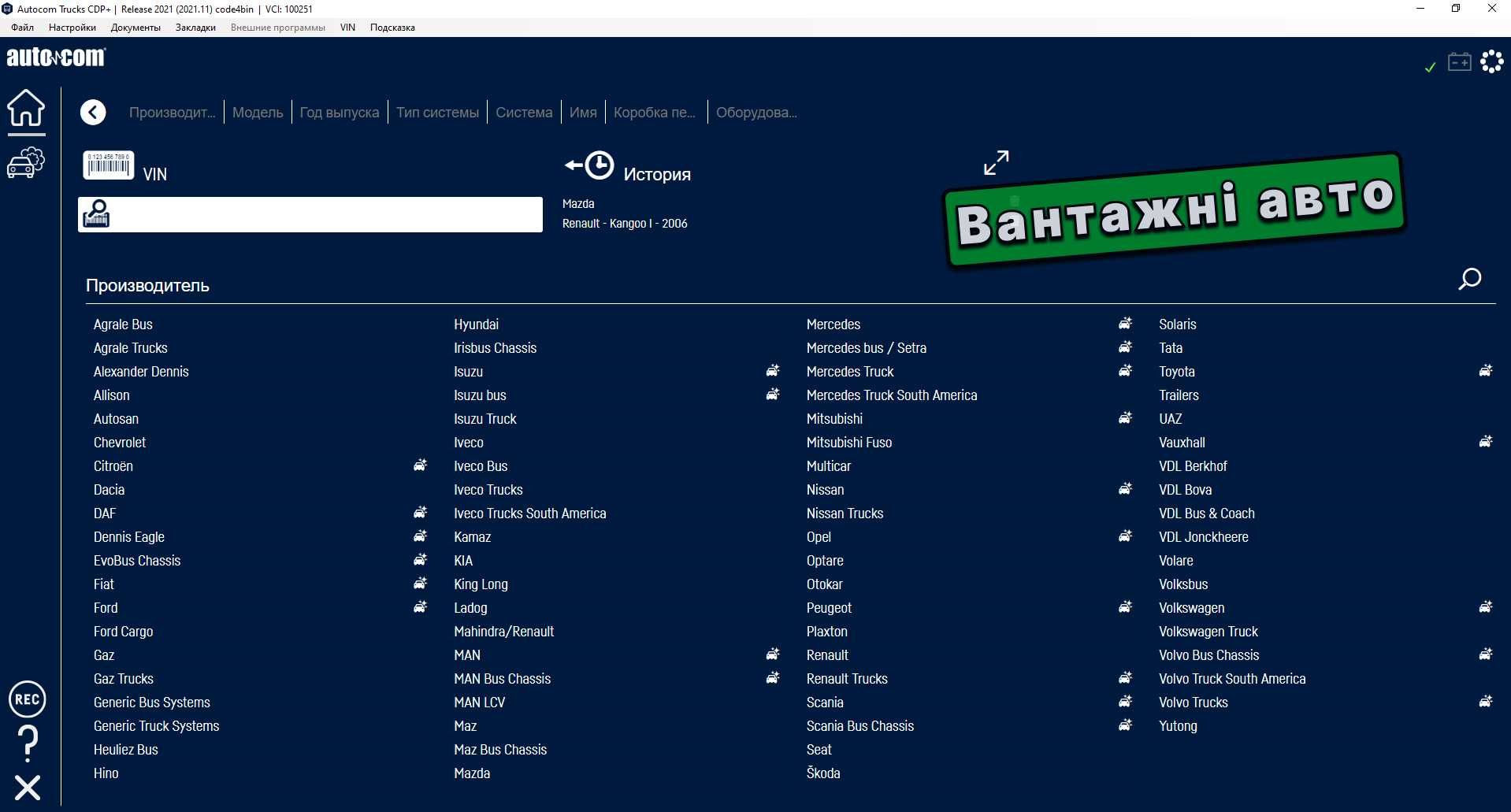Click the car icon next to Mercedes
The height and width of the screenshot is (812, 1511).
click(x=1126, y=324)
